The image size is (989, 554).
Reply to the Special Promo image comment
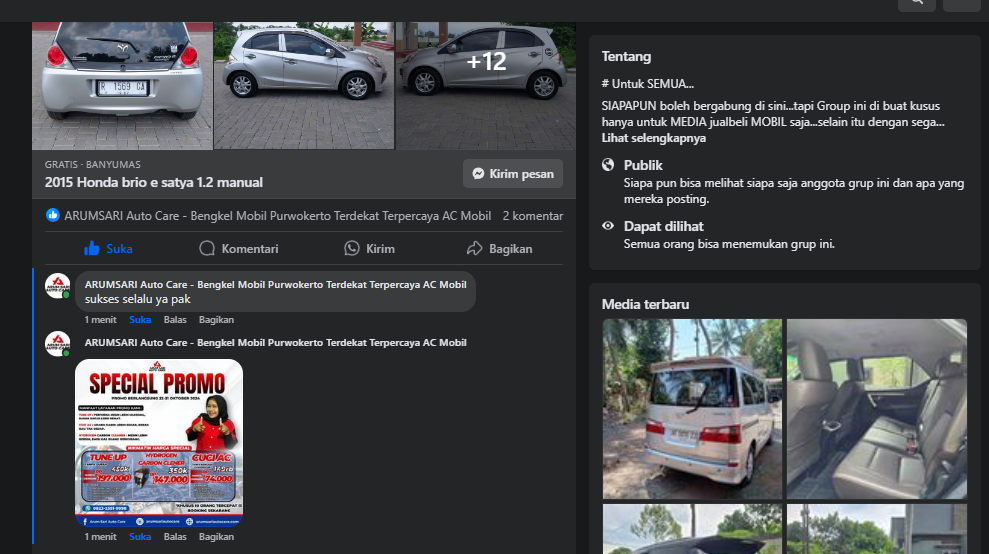pyautogui.click(x=175, y=537)
